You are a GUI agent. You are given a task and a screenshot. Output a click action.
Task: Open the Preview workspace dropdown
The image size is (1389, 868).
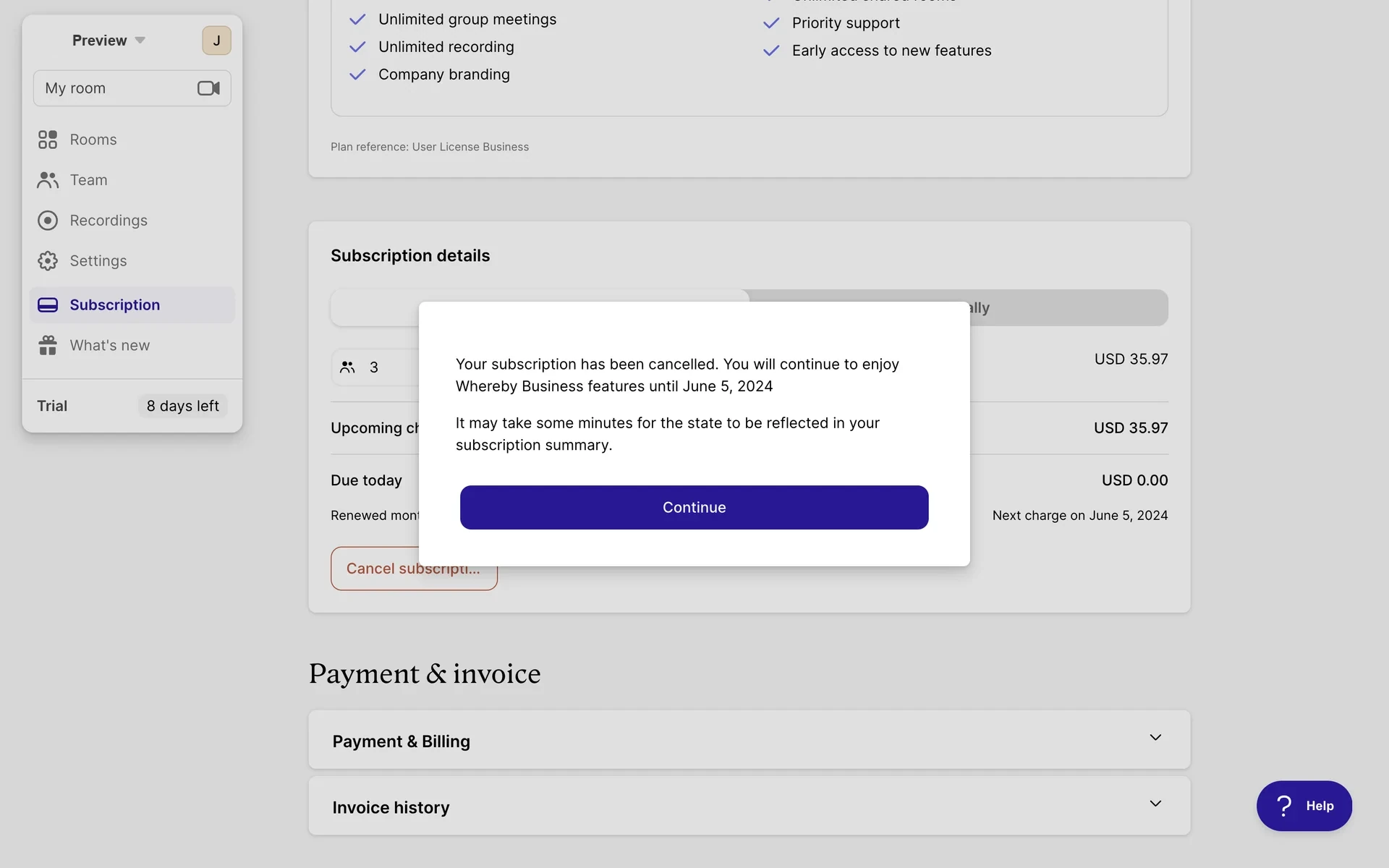click(109, 41)
